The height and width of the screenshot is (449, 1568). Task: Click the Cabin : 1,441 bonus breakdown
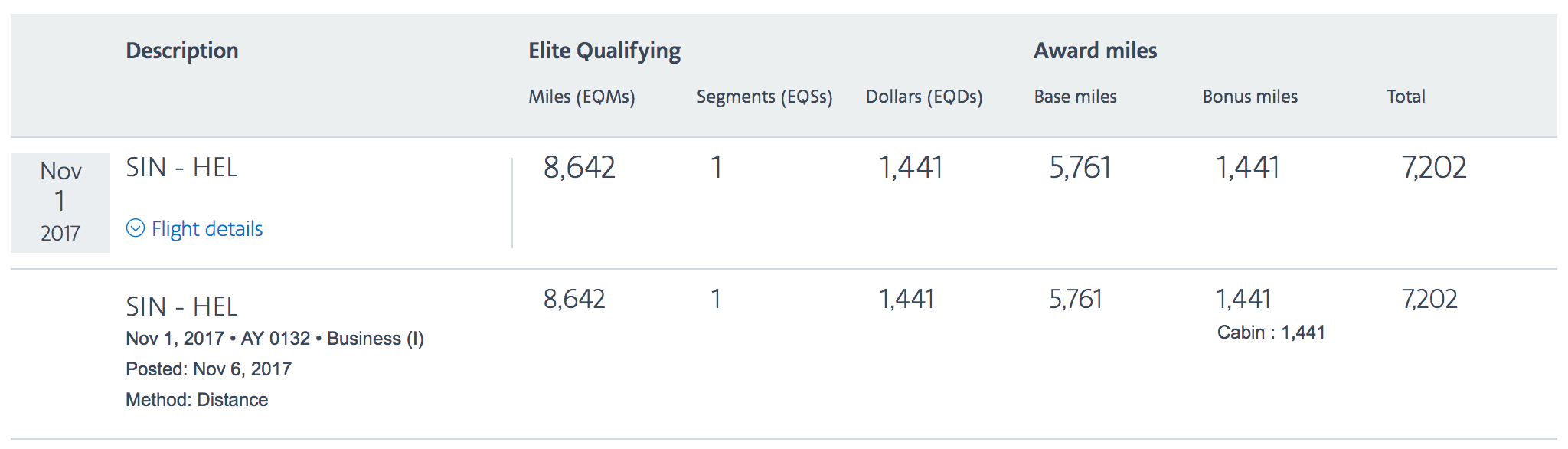[x=1271, y=333]
